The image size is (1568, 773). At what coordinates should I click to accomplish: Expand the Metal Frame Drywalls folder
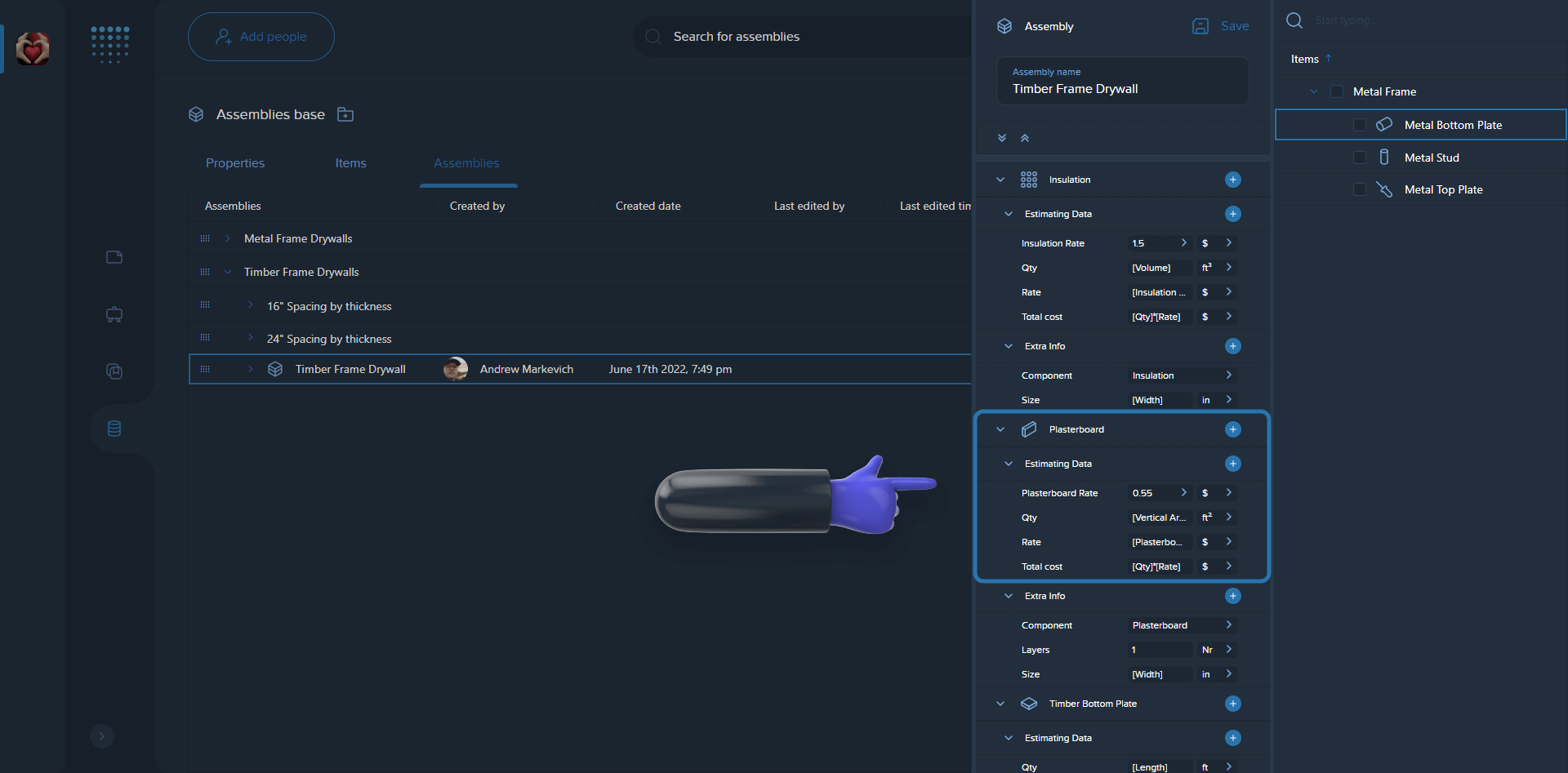tap(228, 238)
